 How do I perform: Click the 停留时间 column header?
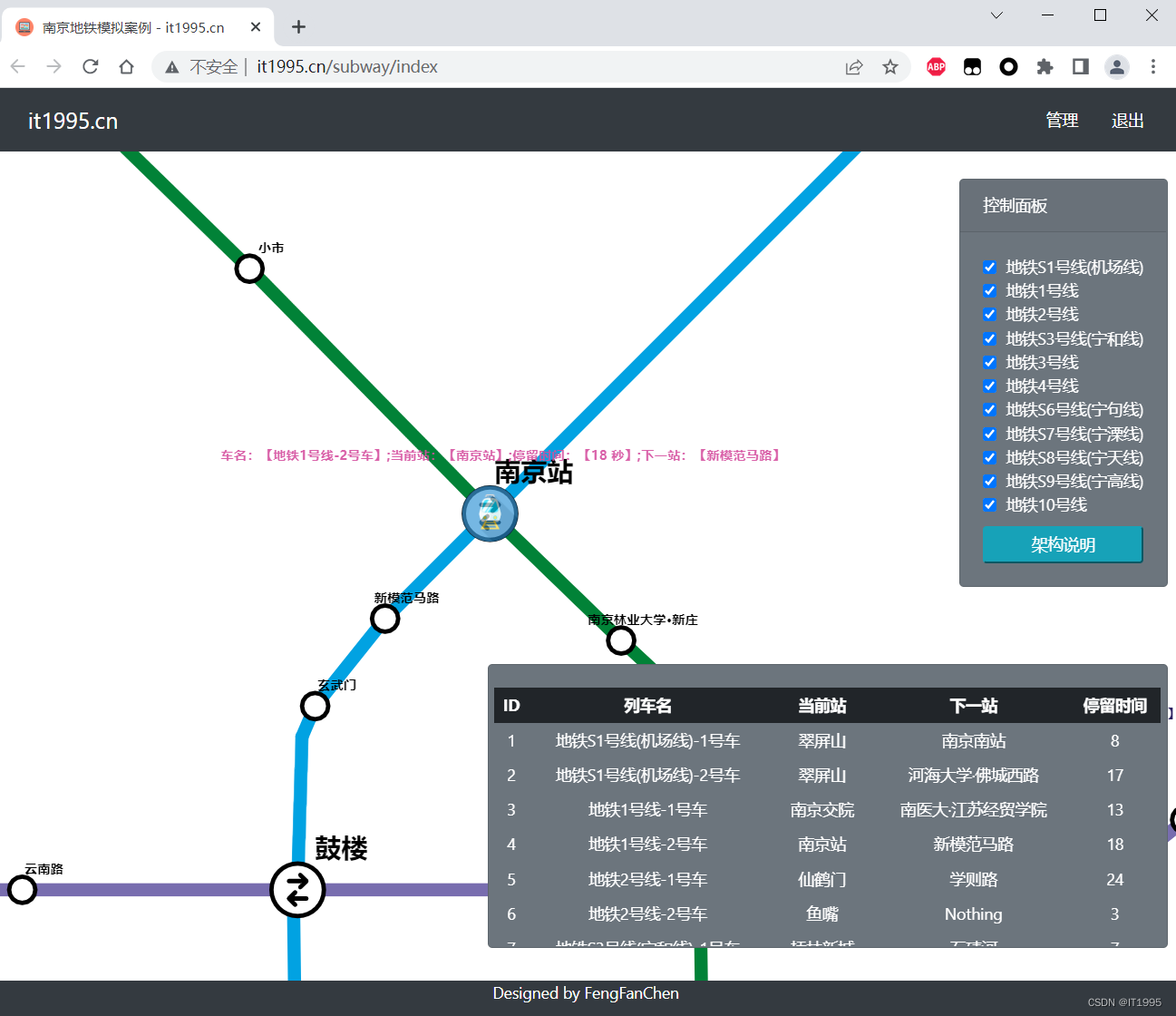click(x=1115, y=706)
